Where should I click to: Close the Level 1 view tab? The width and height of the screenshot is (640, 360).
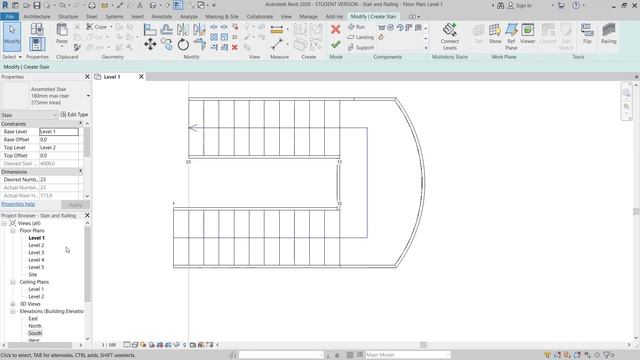click(x=141, y=77)
